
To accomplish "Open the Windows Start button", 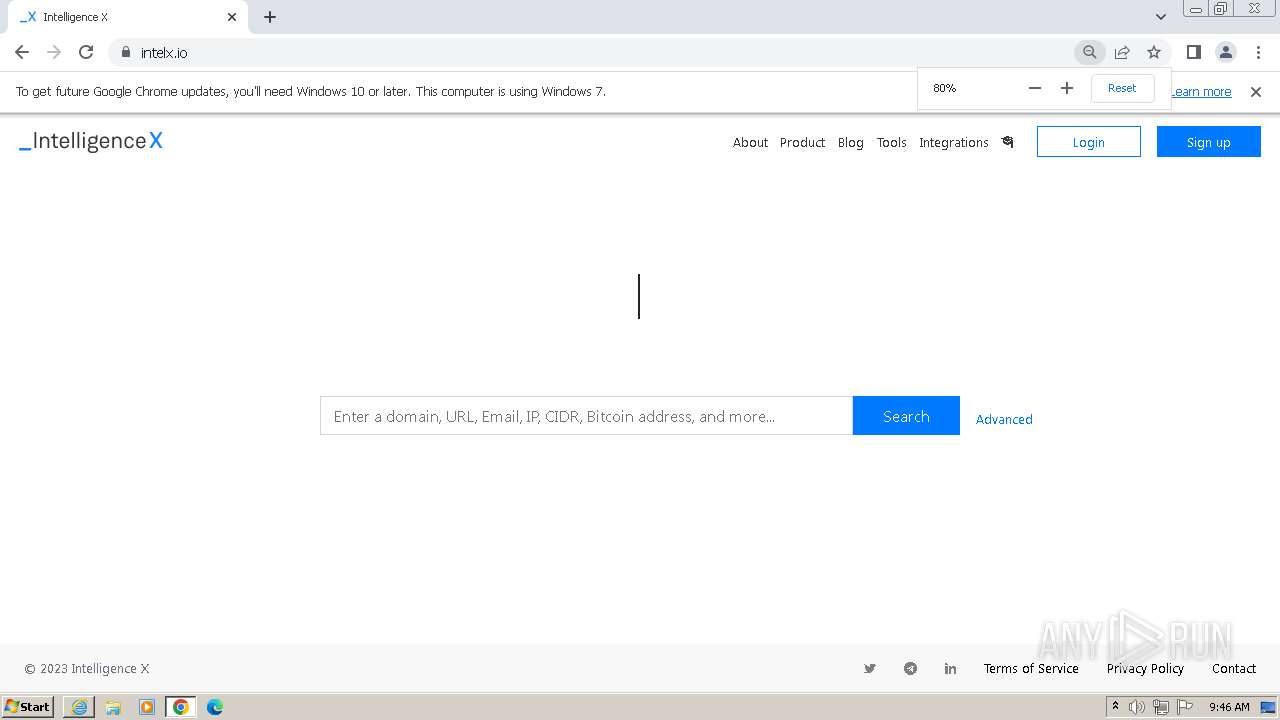I will pos(28,706).
